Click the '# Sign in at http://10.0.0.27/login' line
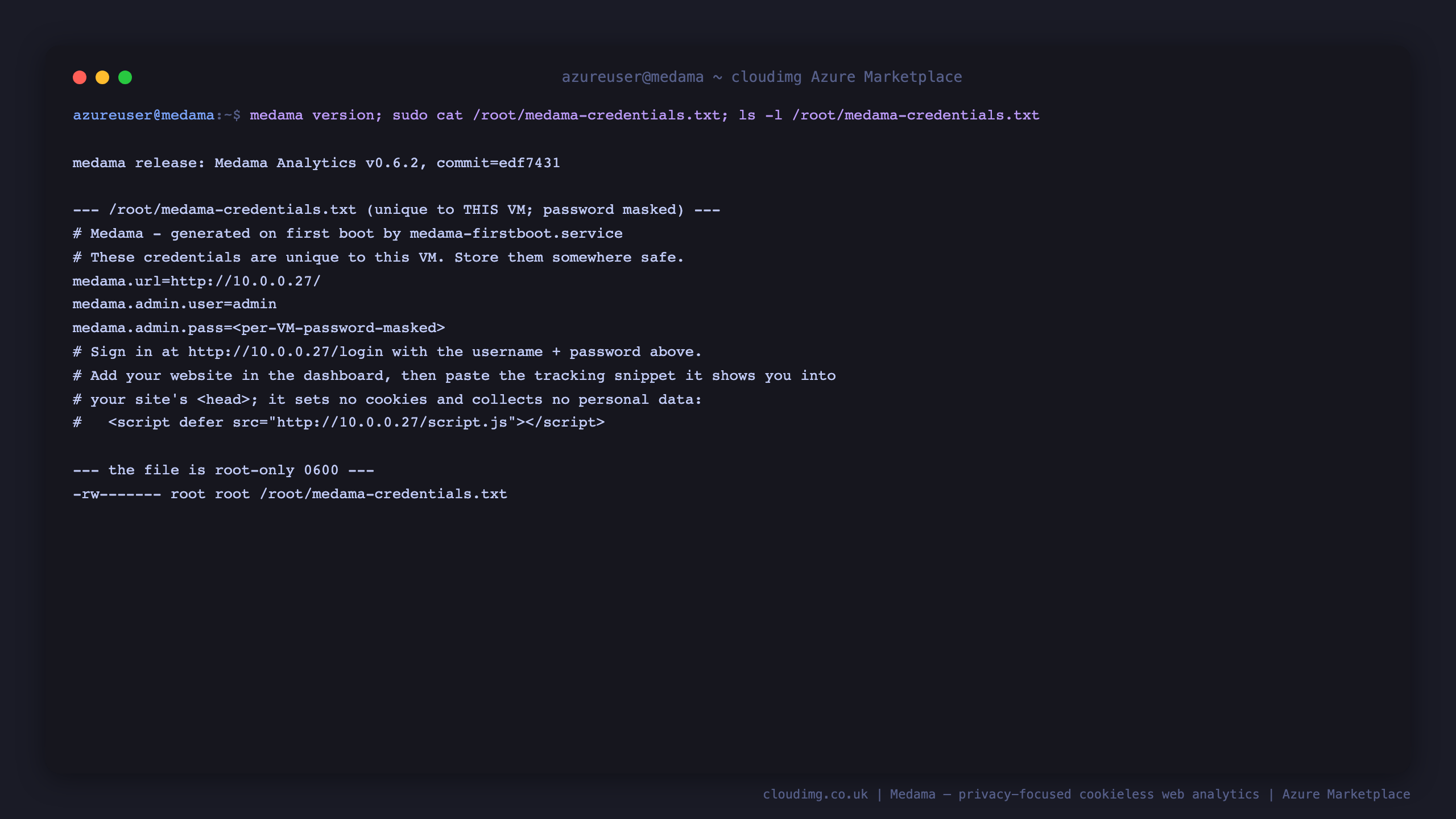 pos(387,352)
